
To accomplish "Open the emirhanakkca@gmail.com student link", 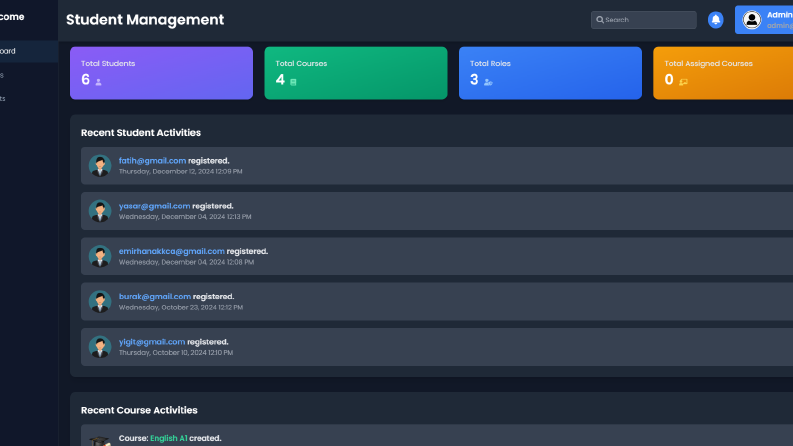I will tap(171, 251).
